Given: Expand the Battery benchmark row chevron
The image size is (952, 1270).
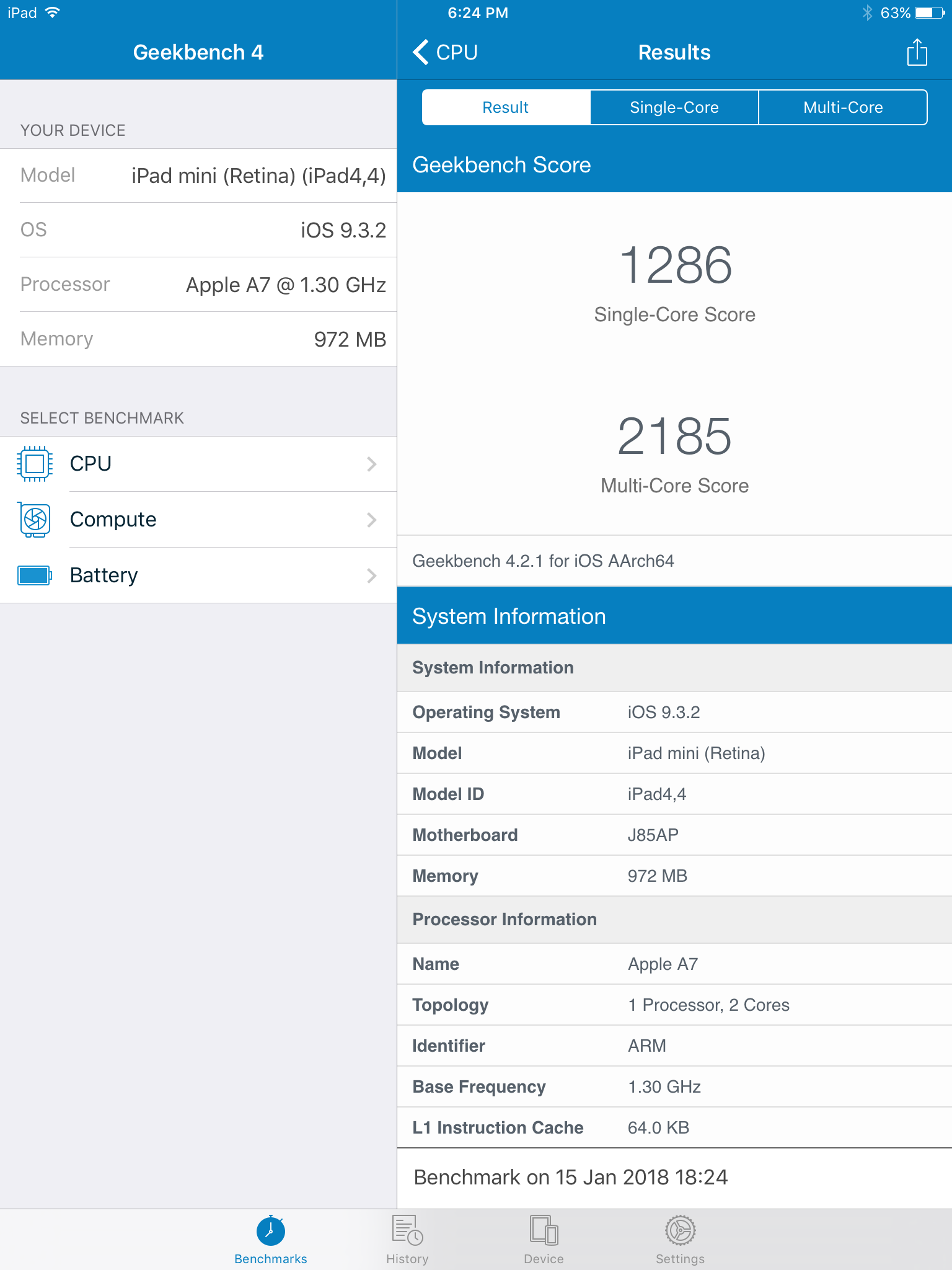Looking at the screenshot, I should coord(372,575).
